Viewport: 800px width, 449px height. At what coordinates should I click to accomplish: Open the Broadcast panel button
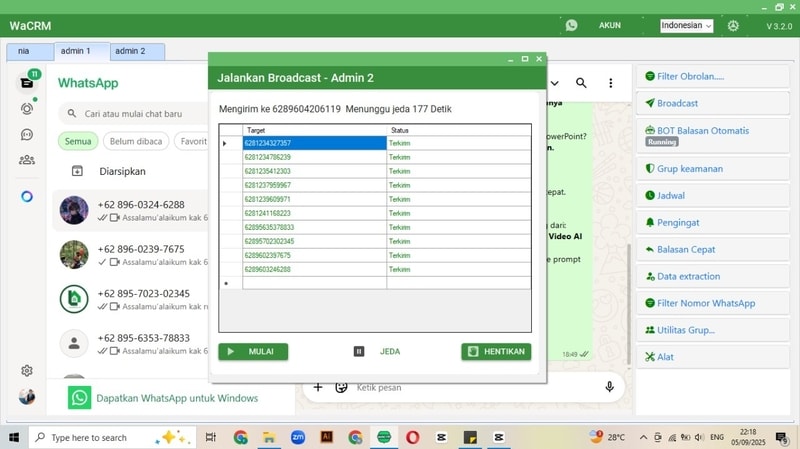click(x=713, y=103)
